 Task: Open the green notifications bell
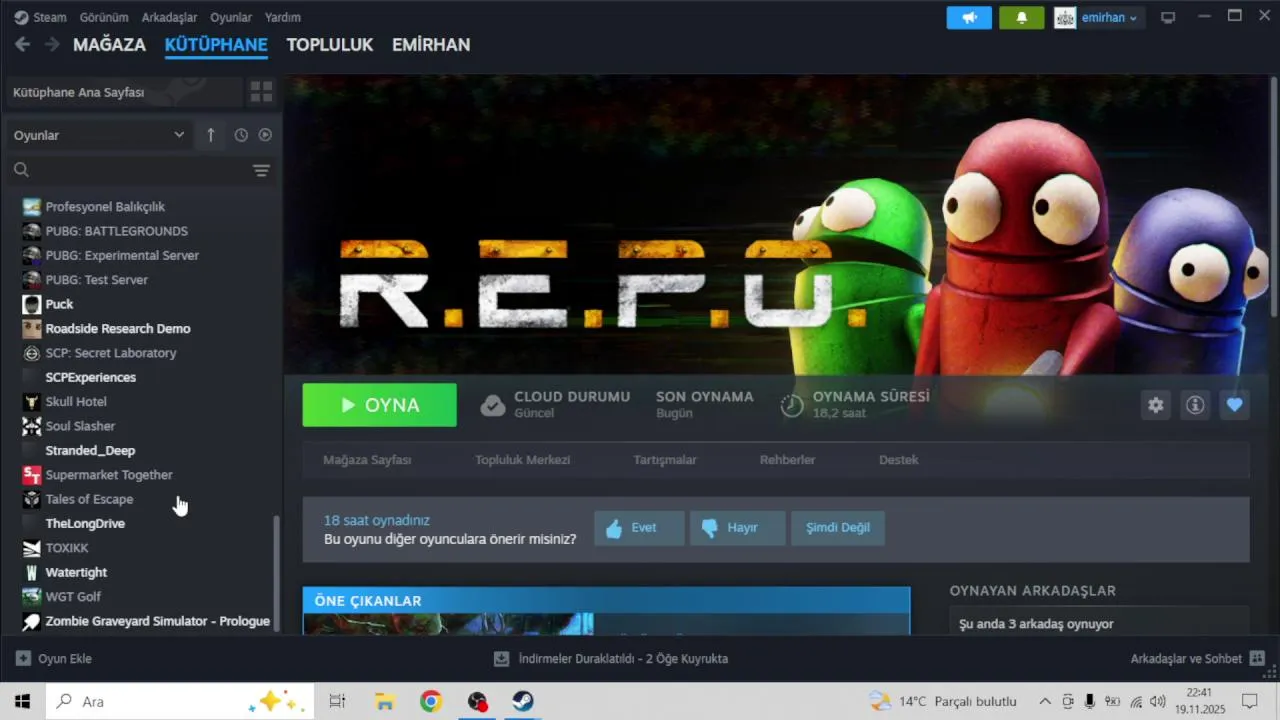tap(1021, 17)
